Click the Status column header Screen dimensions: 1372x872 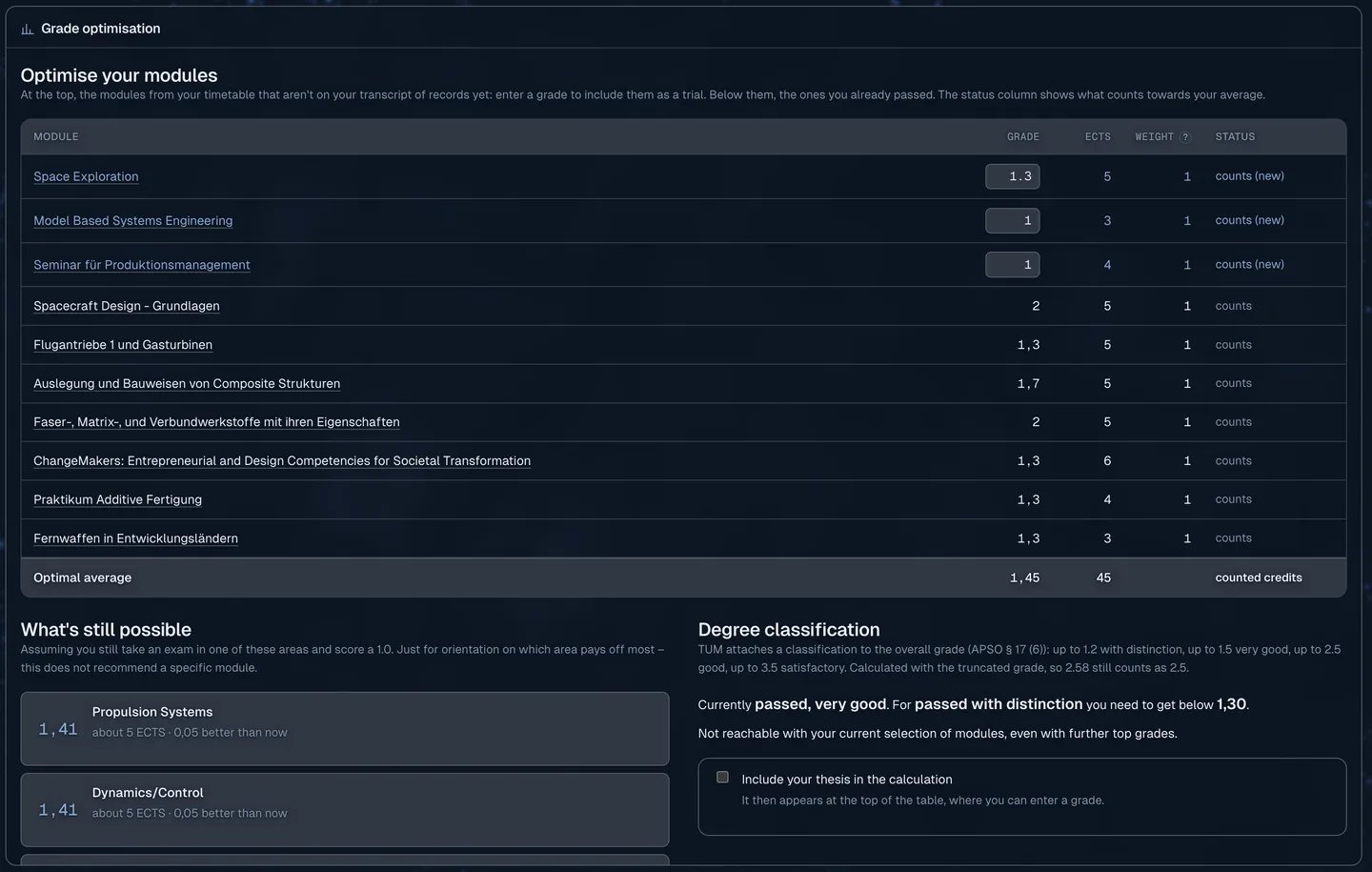tap(1235, 137)
